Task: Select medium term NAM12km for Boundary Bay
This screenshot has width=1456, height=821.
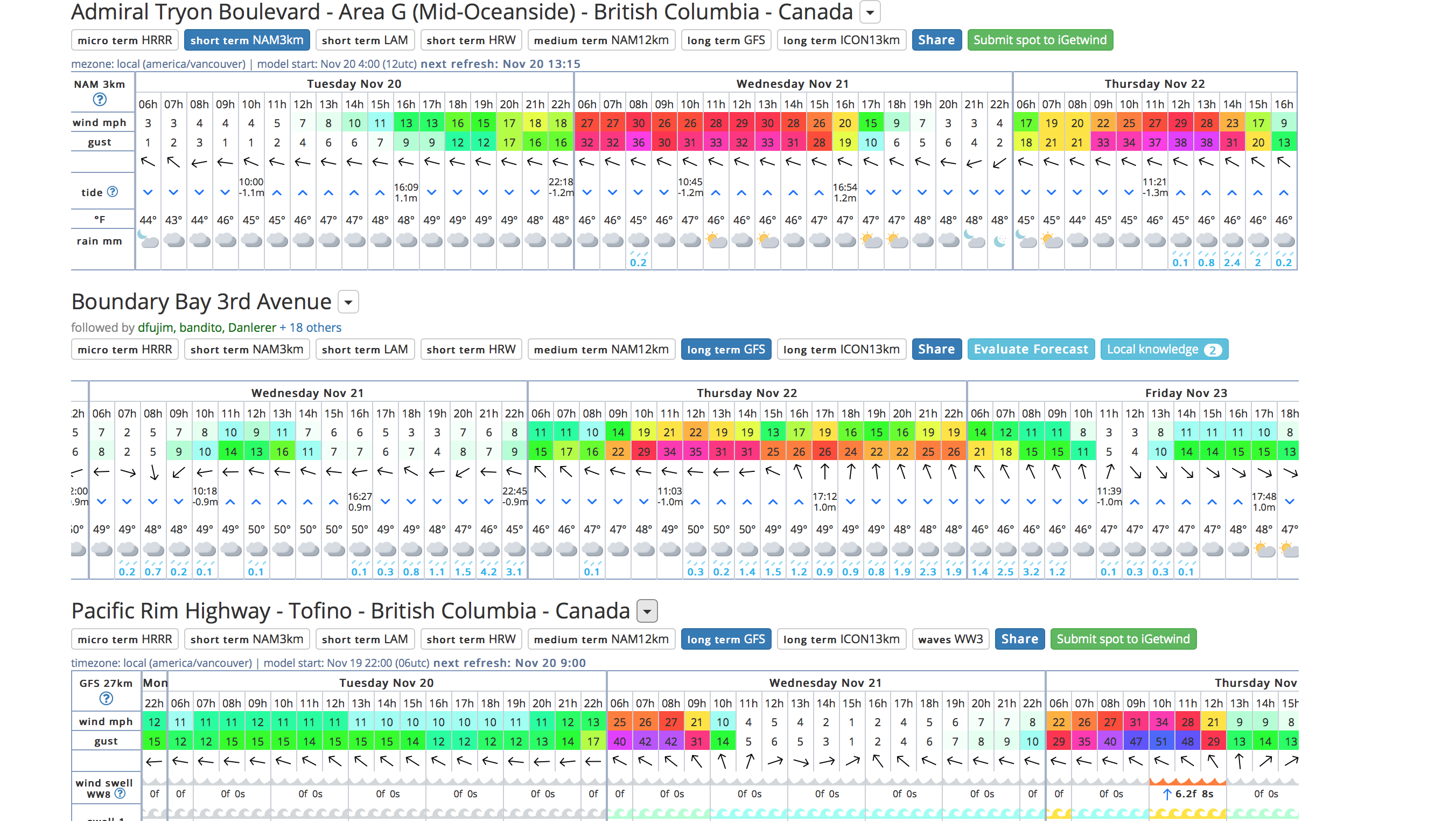Action: click(601, 350)
